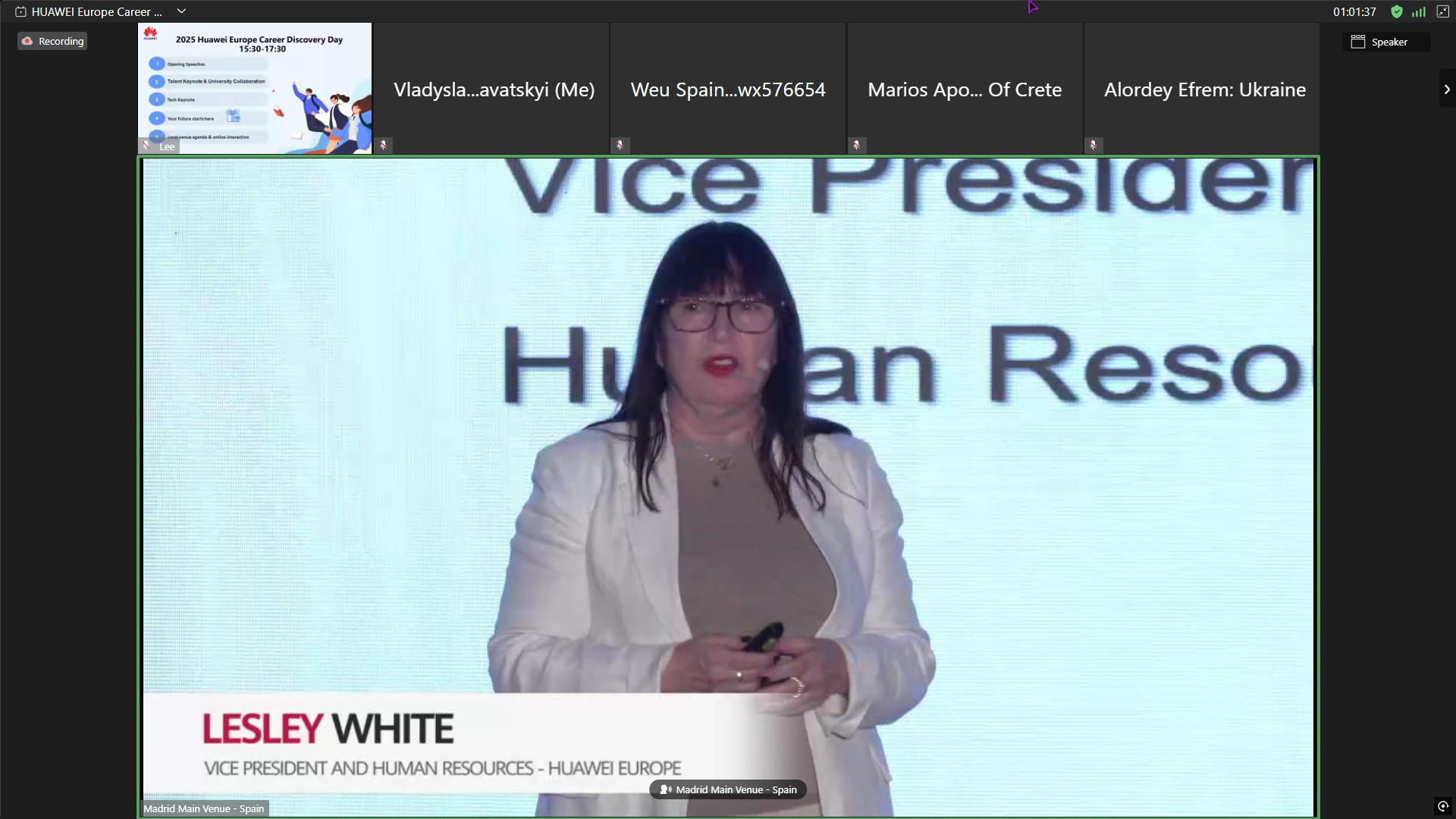Click muted mic icon on Marios Apo tile
The image size is (1456, 819).
857,145
